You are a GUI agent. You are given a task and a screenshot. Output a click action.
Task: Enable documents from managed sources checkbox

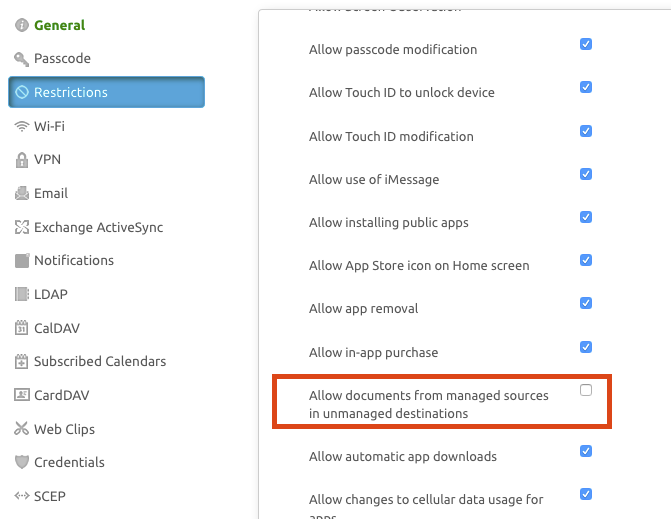[x=586, y=390]
